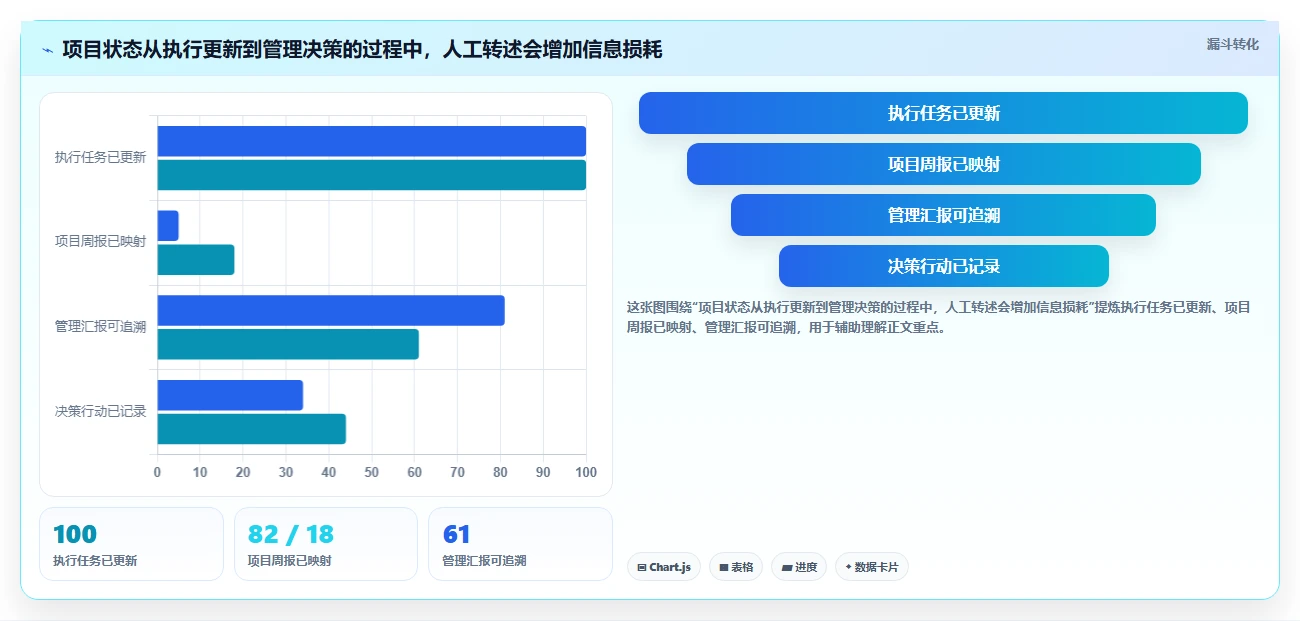Click the description paragraph under the funnel
This screenshot has height=621, width=1300.
click(x=938, y=317)
